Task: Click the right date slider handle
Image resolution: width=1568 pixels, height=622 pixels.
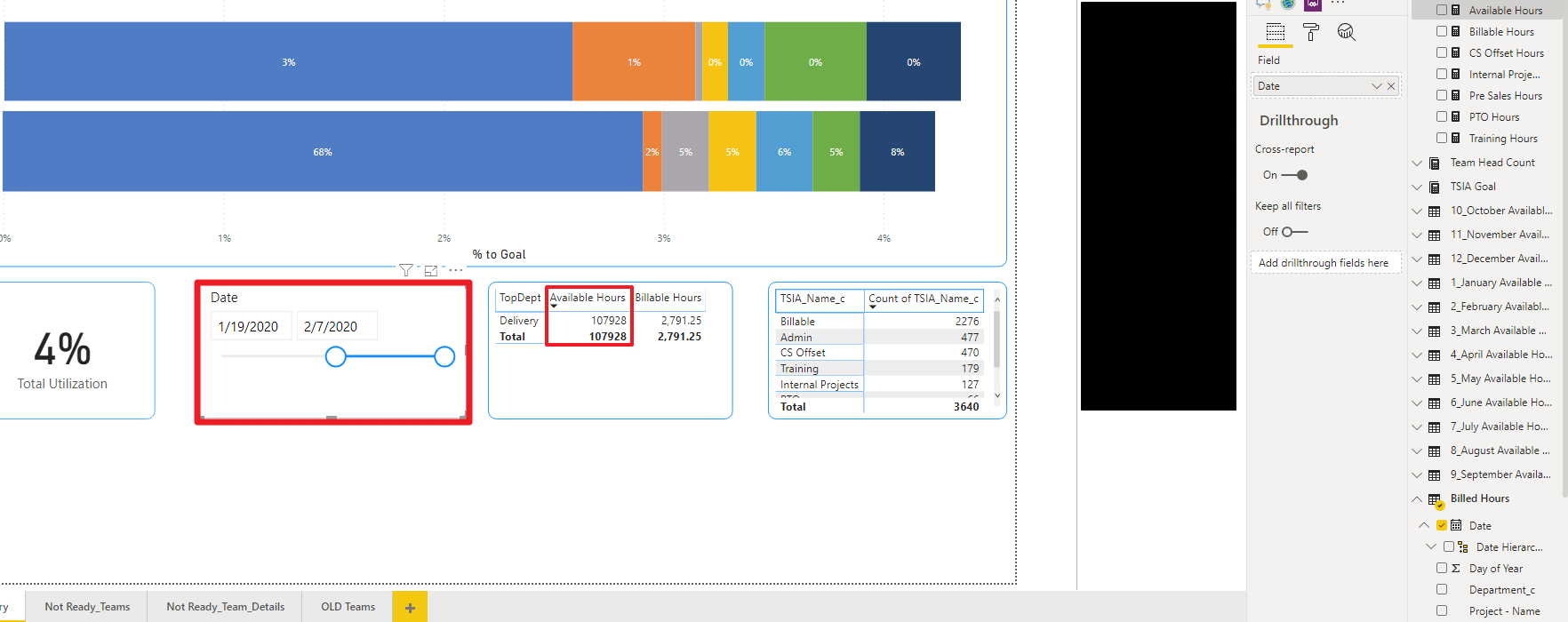Action: (444, 356)
